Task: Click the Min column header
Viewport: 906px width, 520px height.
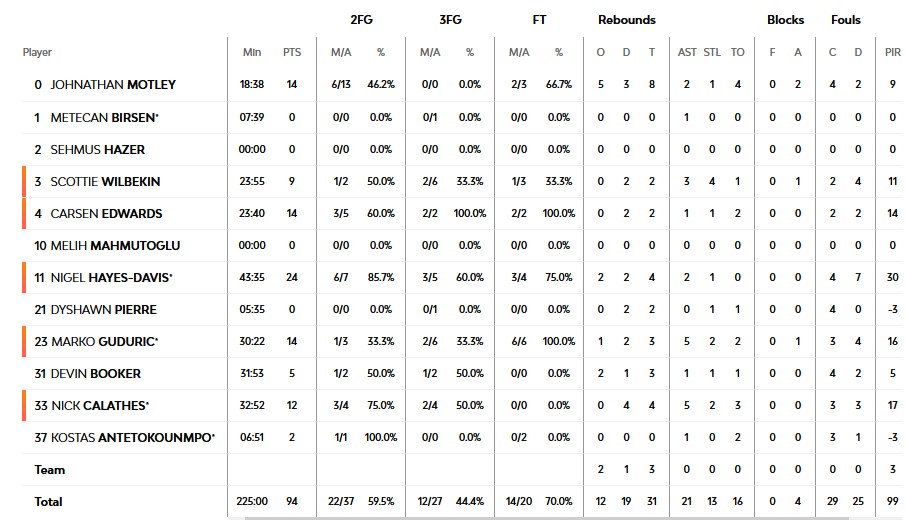Action: (x=252, y=52)
